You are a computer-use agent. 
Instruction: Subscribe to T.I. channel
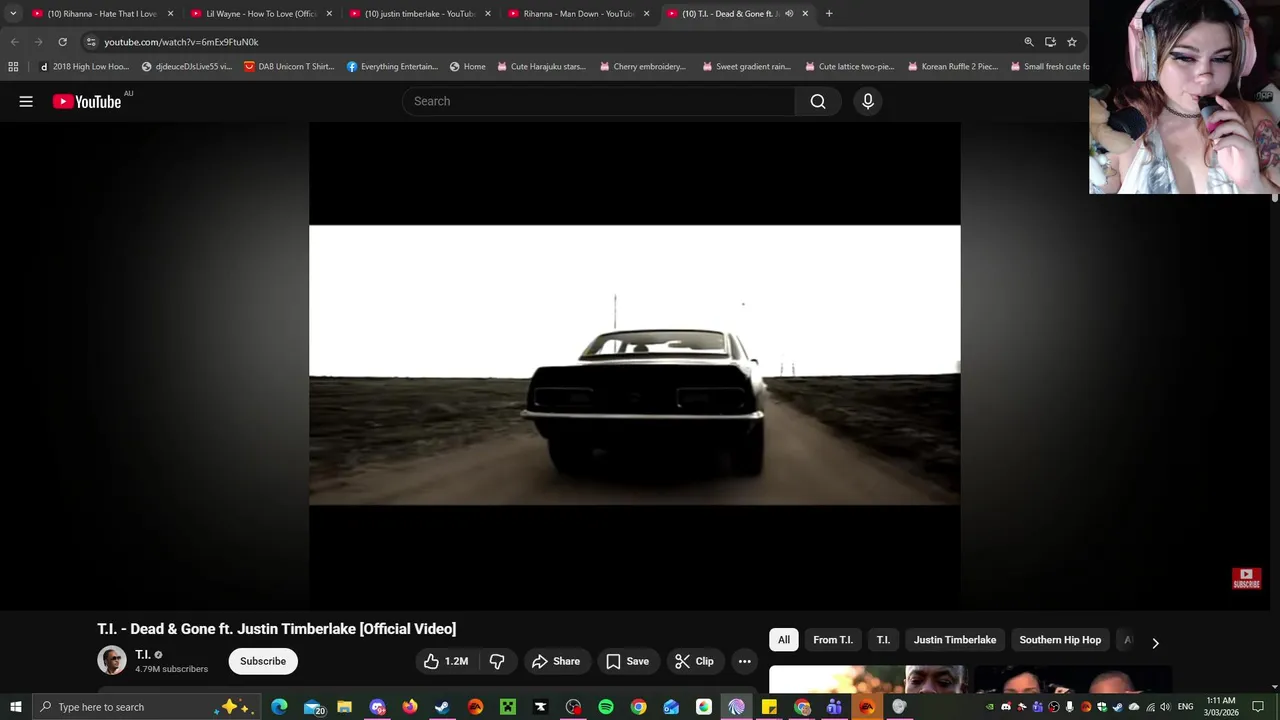(263, 661)
